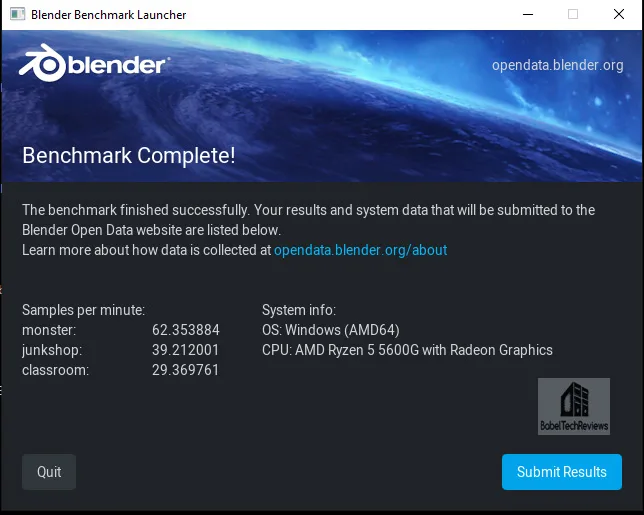644x515 pixels.
Task: Minimize the Blender Benchmark Launcher window
Action: coord(528,14)
